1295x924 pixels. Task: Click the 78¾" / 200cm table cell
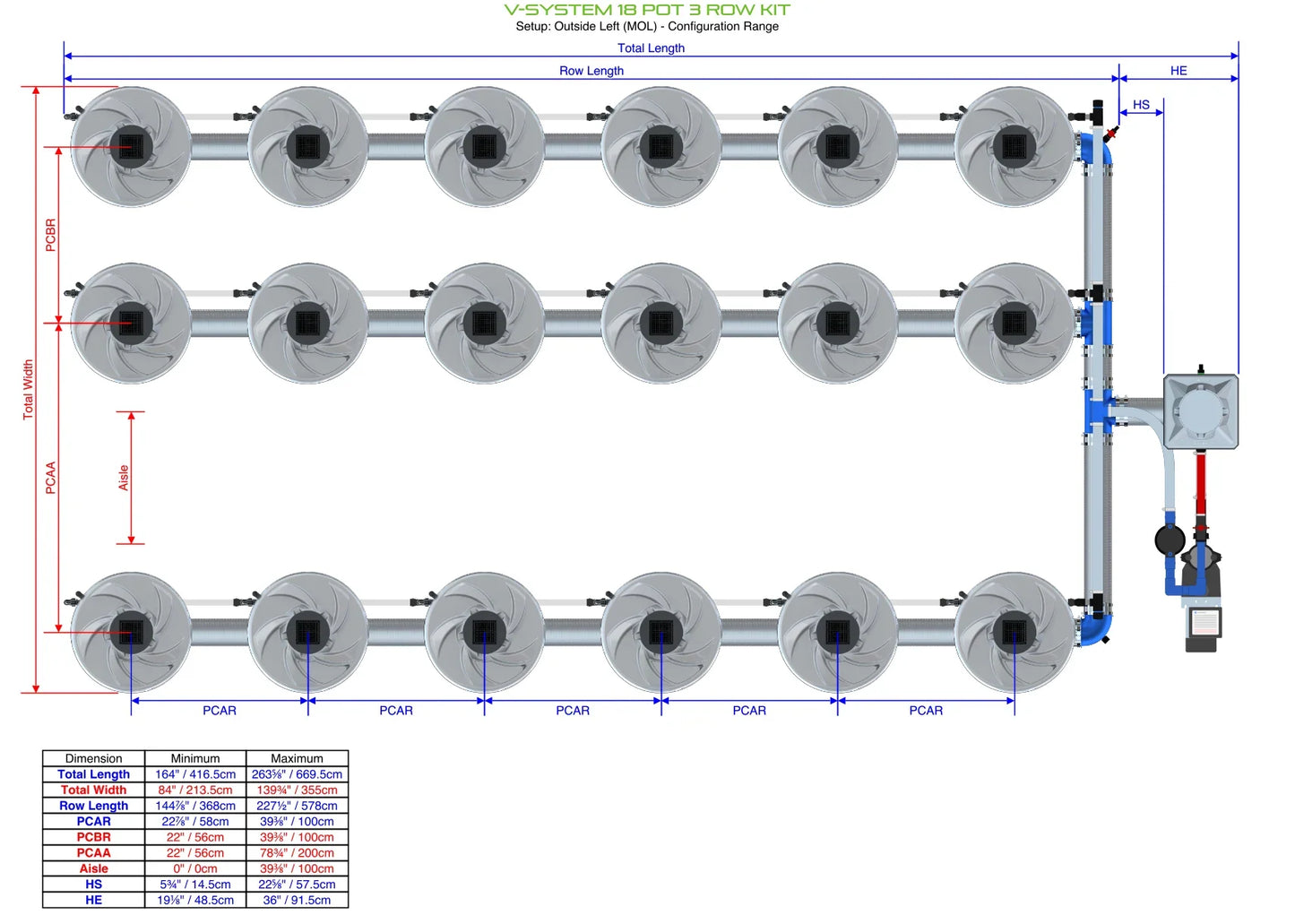tap(297, 853)
